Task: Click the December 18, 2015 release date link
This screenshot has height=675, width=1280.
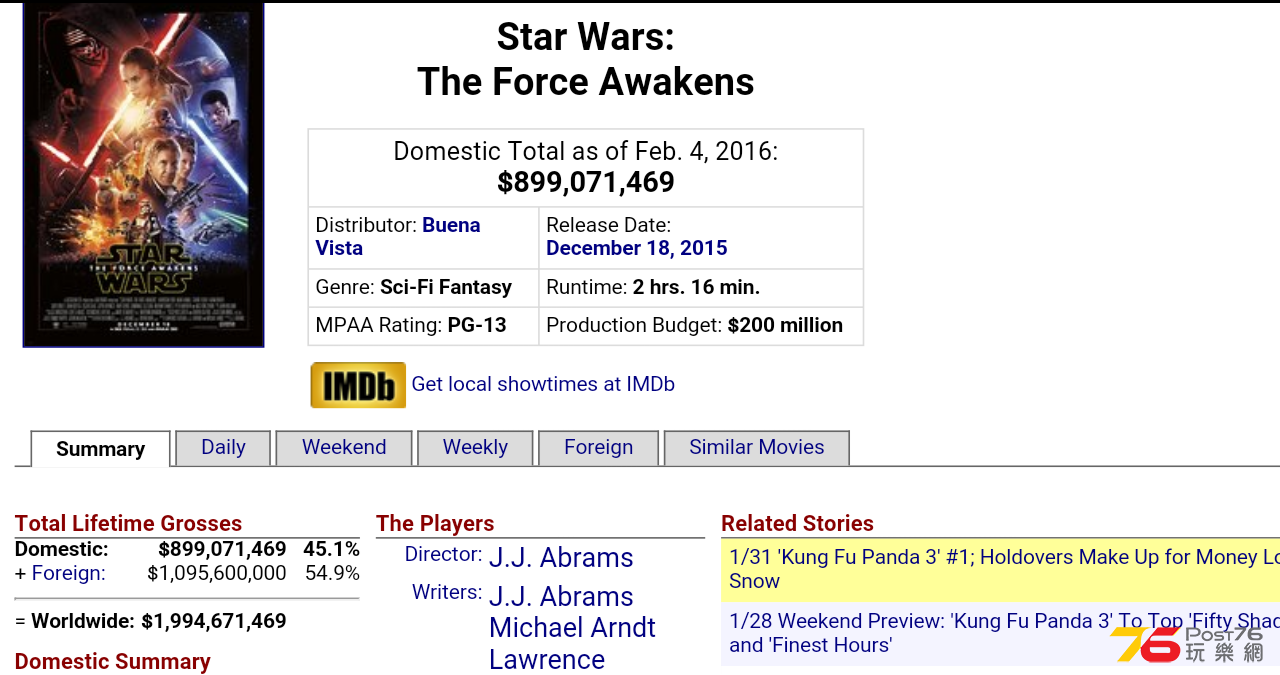Action: (x=637, y=248)
